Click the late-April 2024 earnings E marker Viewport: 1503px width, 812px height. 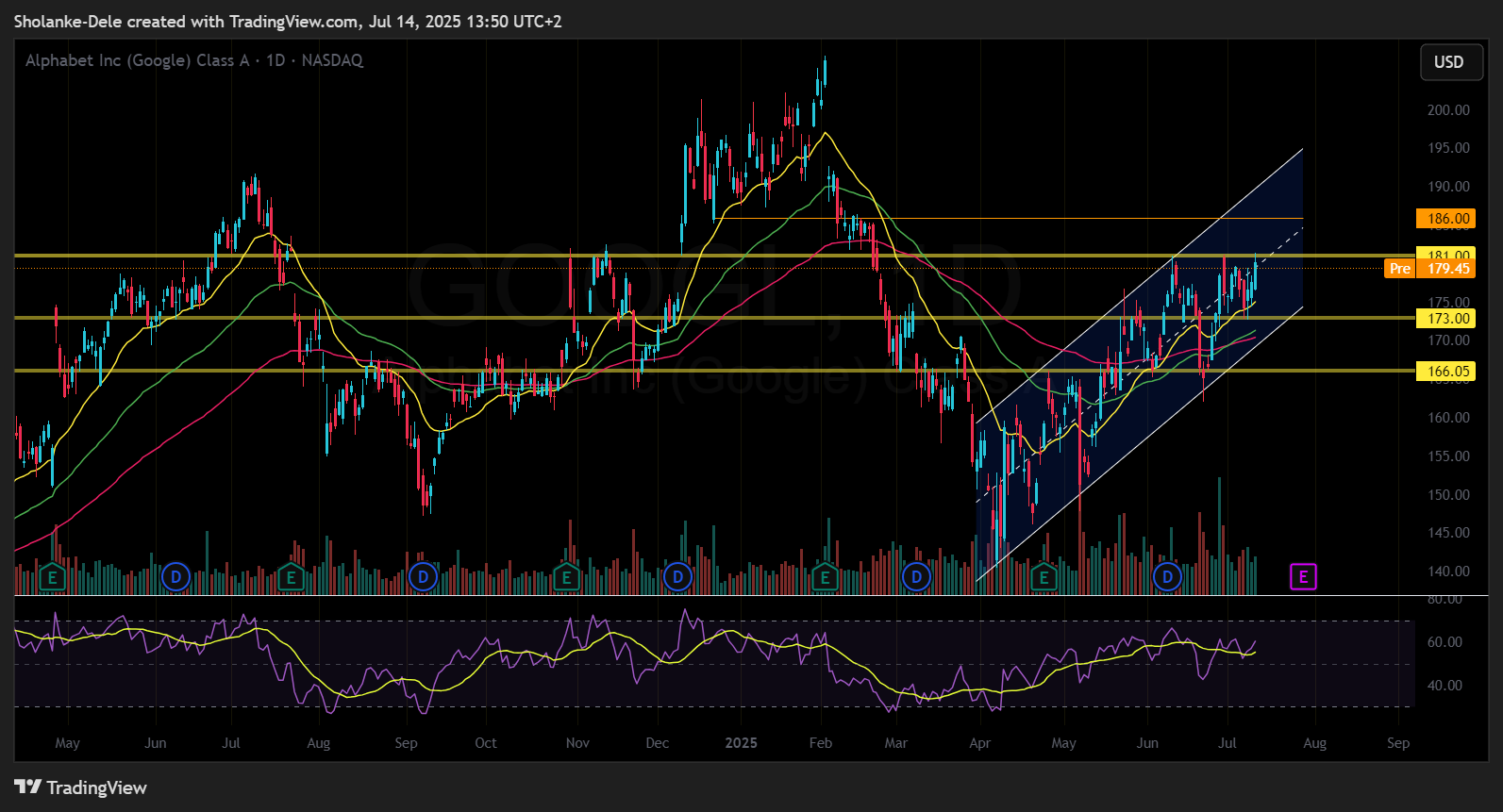tap(53, 576)
